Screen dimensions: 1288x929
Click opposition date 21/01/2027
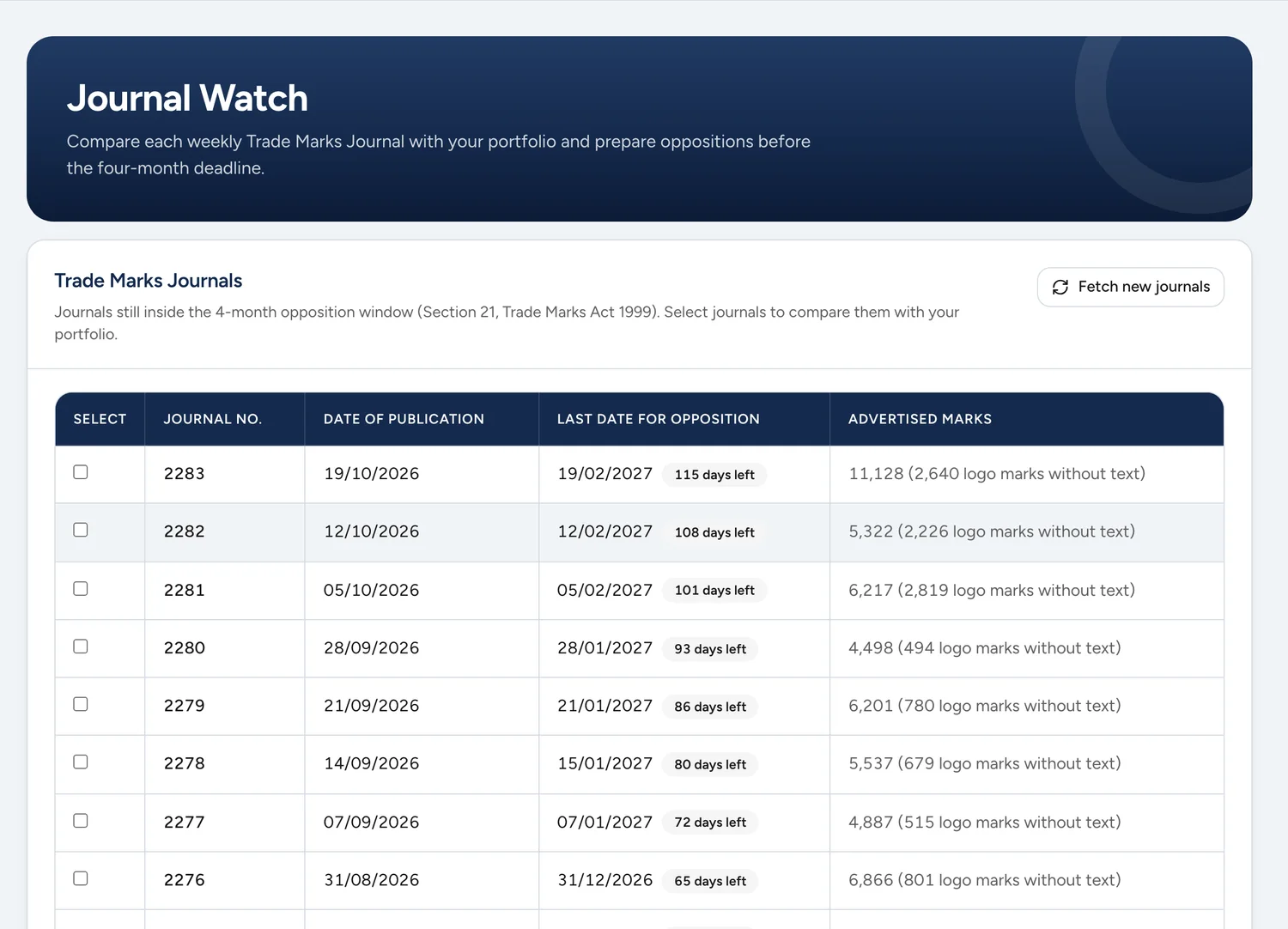click(605, 706)
